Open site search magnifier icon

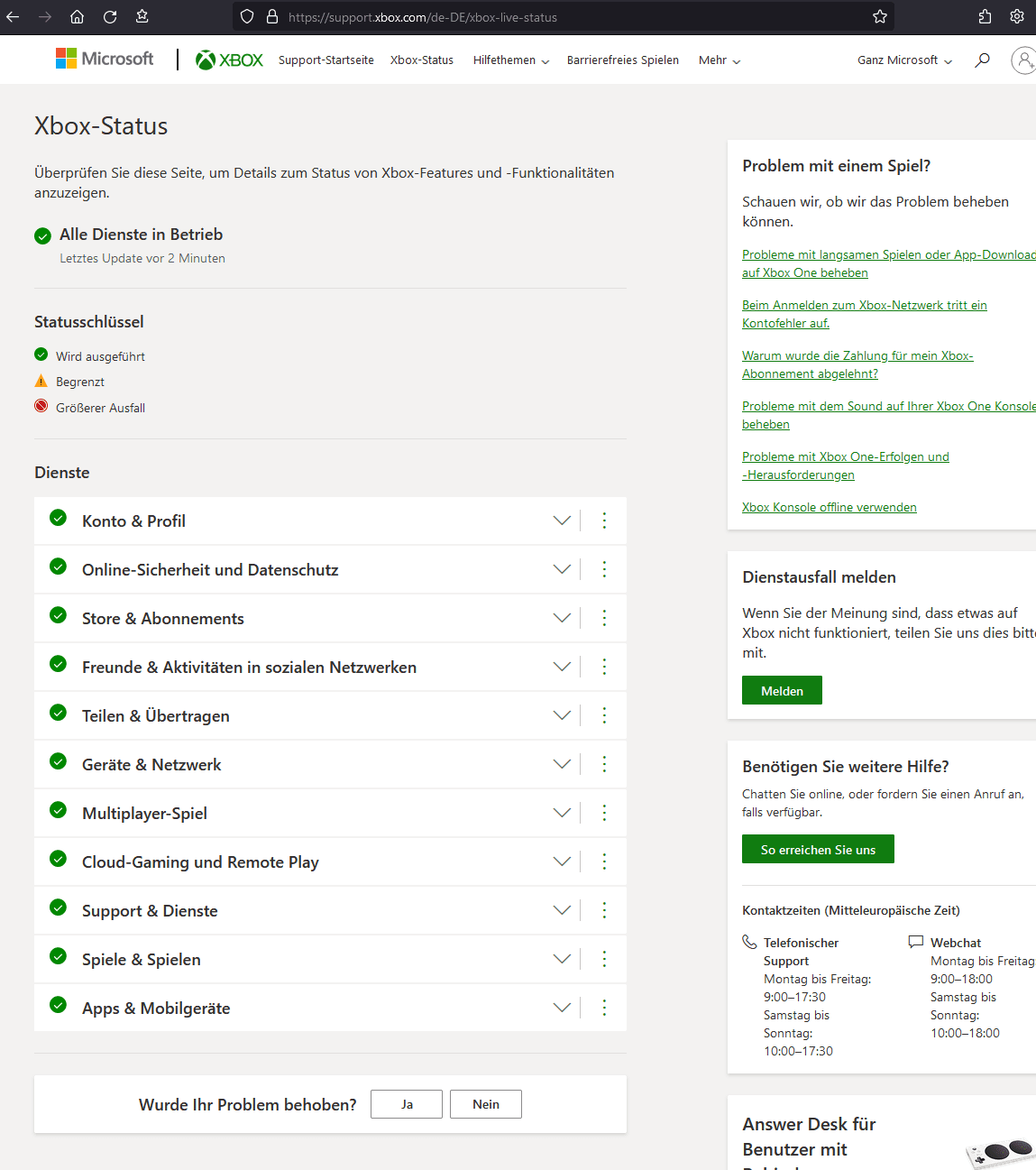click(983, 60)
